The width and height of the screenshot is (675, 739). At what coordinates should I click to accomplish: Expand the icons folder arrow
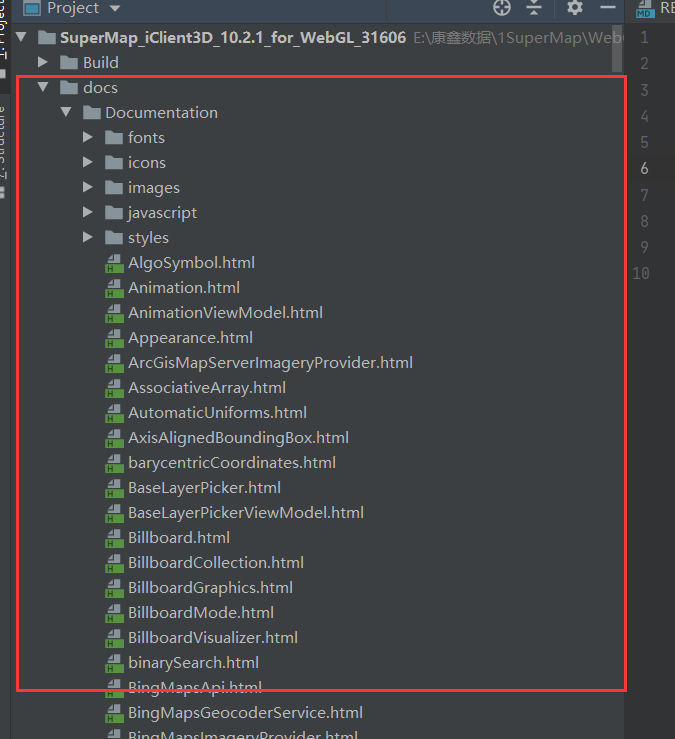[88, 162]
